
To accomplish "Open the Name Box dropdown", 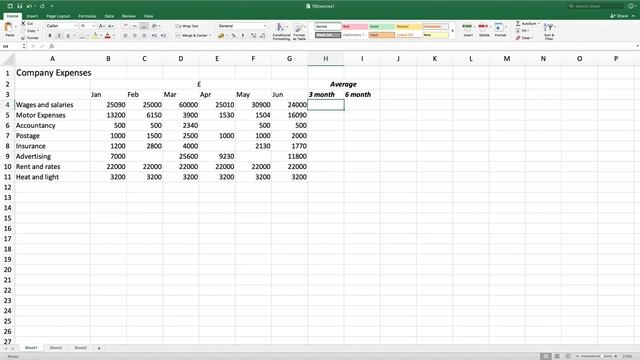I will [24, 46].
